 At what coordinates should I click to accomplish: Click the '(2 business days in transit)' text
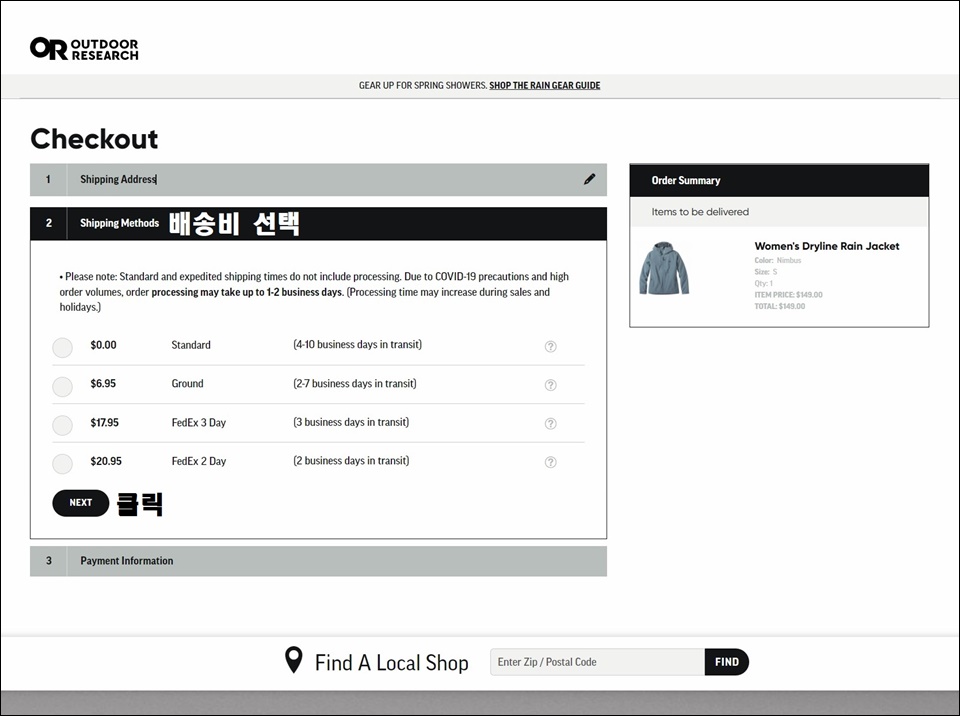pyautogui.click(x=351, y=461)
